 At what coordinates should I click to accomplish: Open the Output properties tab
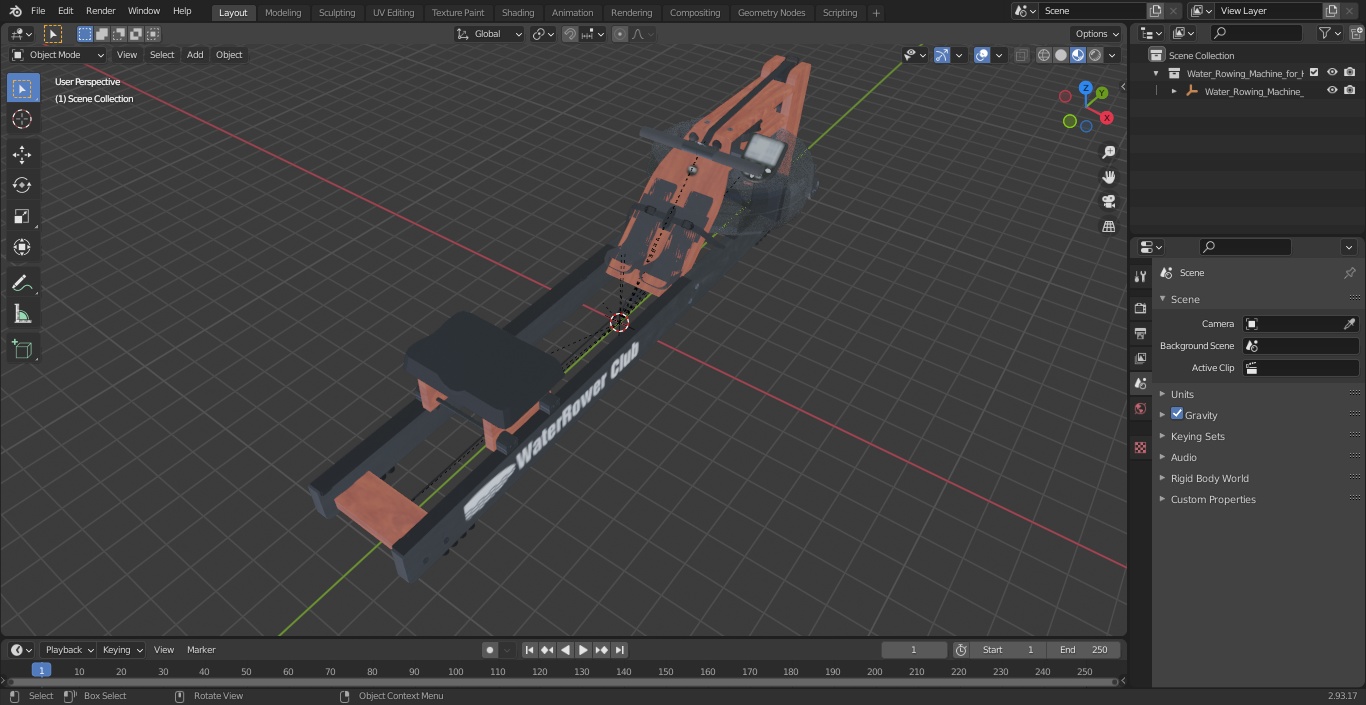[x=1140, y=333]
